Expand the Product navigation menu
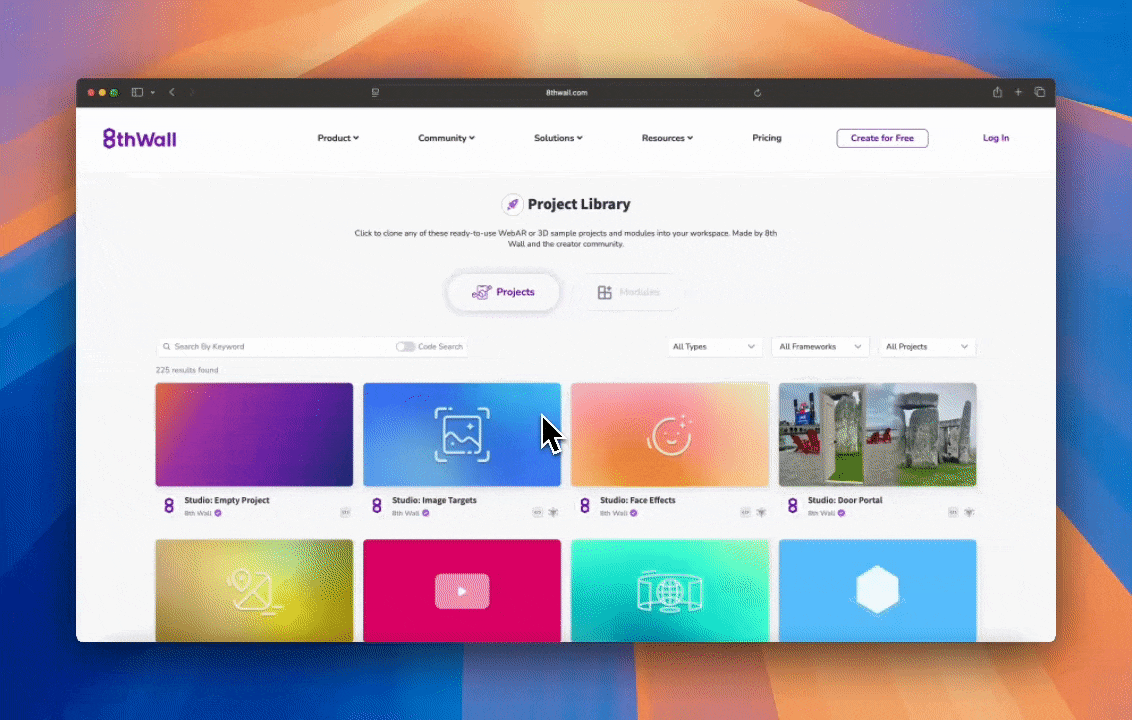 pyautogui.click(x=338, y=138)
